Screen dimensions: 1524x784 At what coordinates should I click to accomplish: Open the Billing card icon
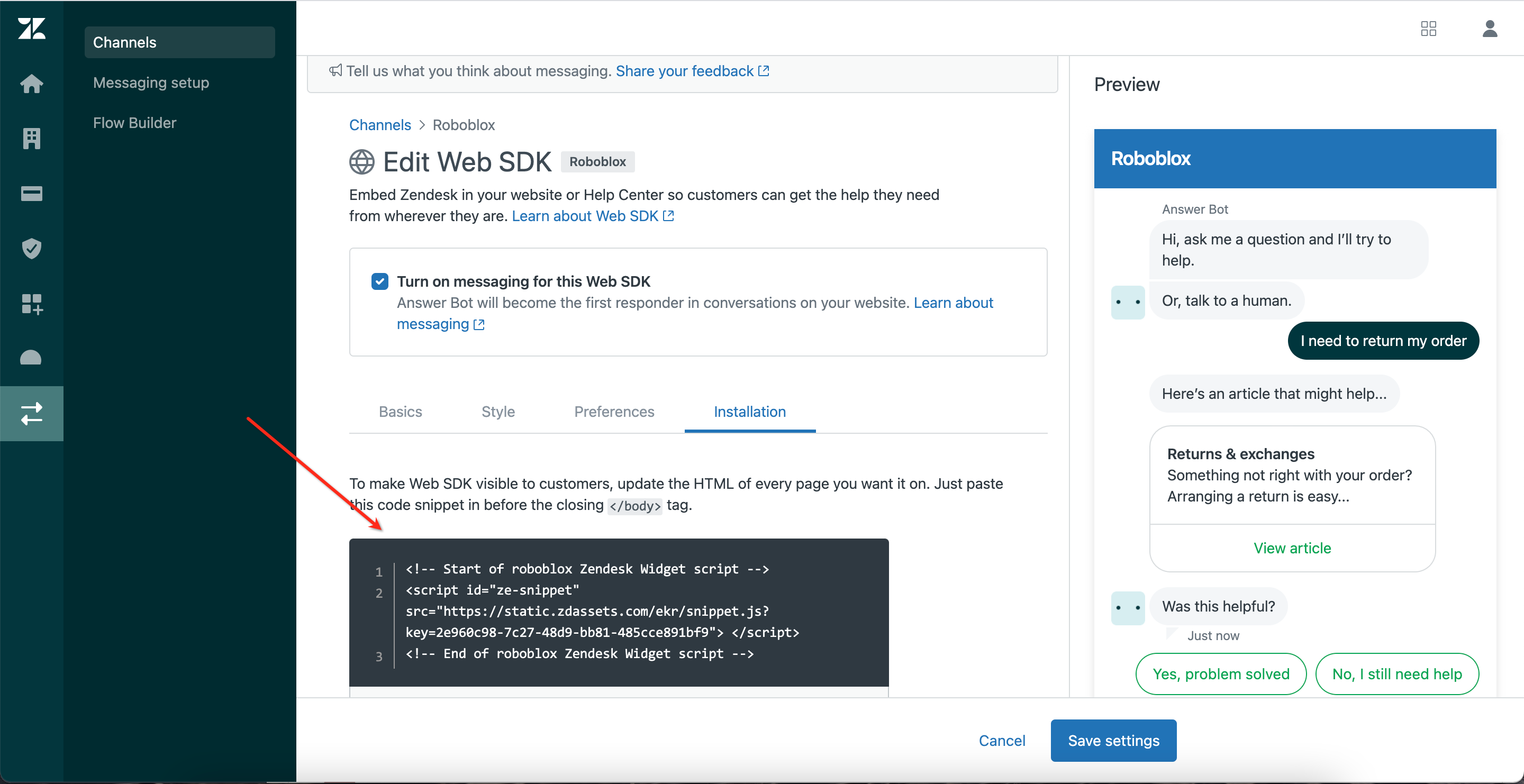click(x=31, y=193)
